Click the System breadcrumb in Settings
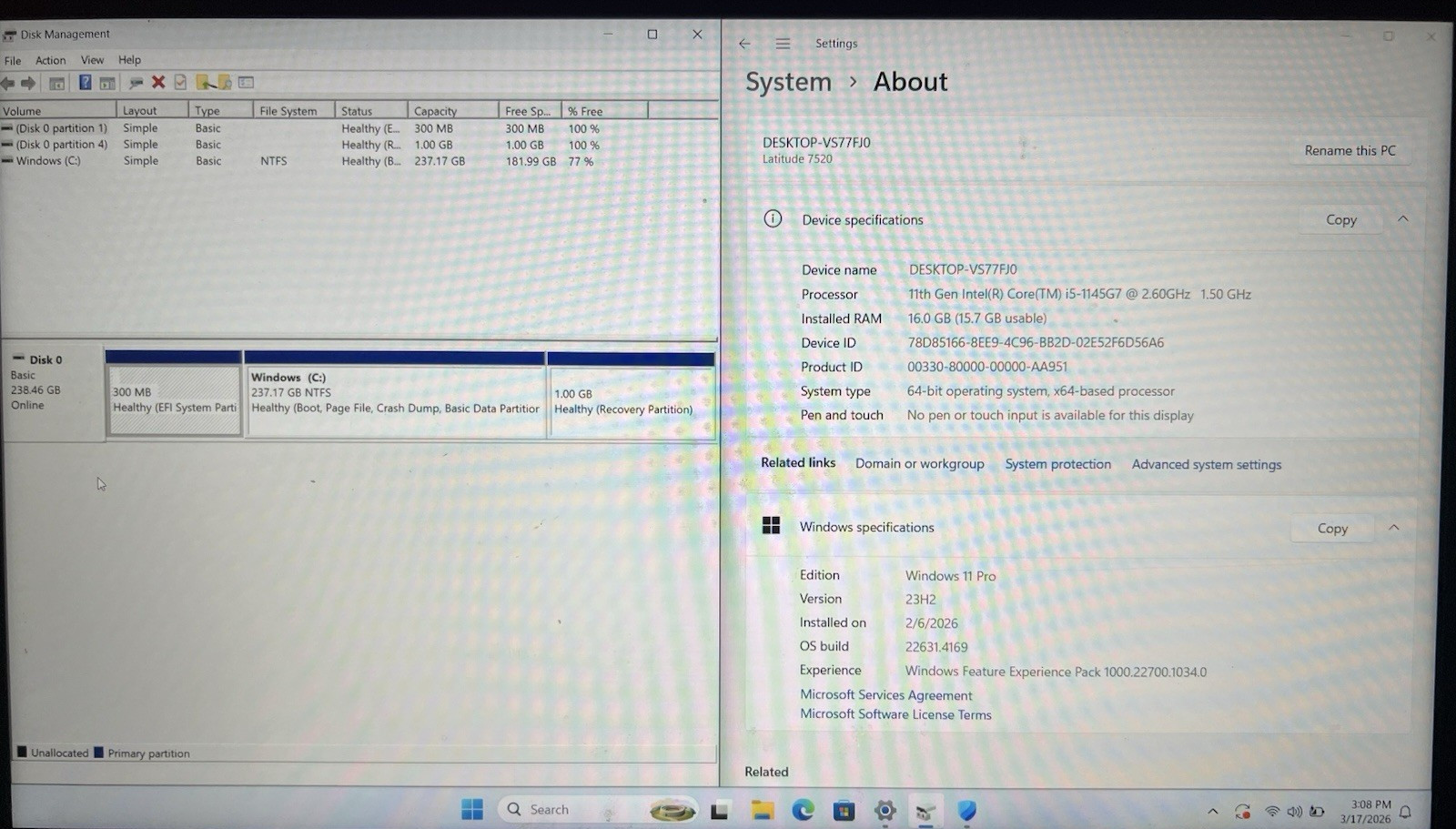 click(788, 82)
